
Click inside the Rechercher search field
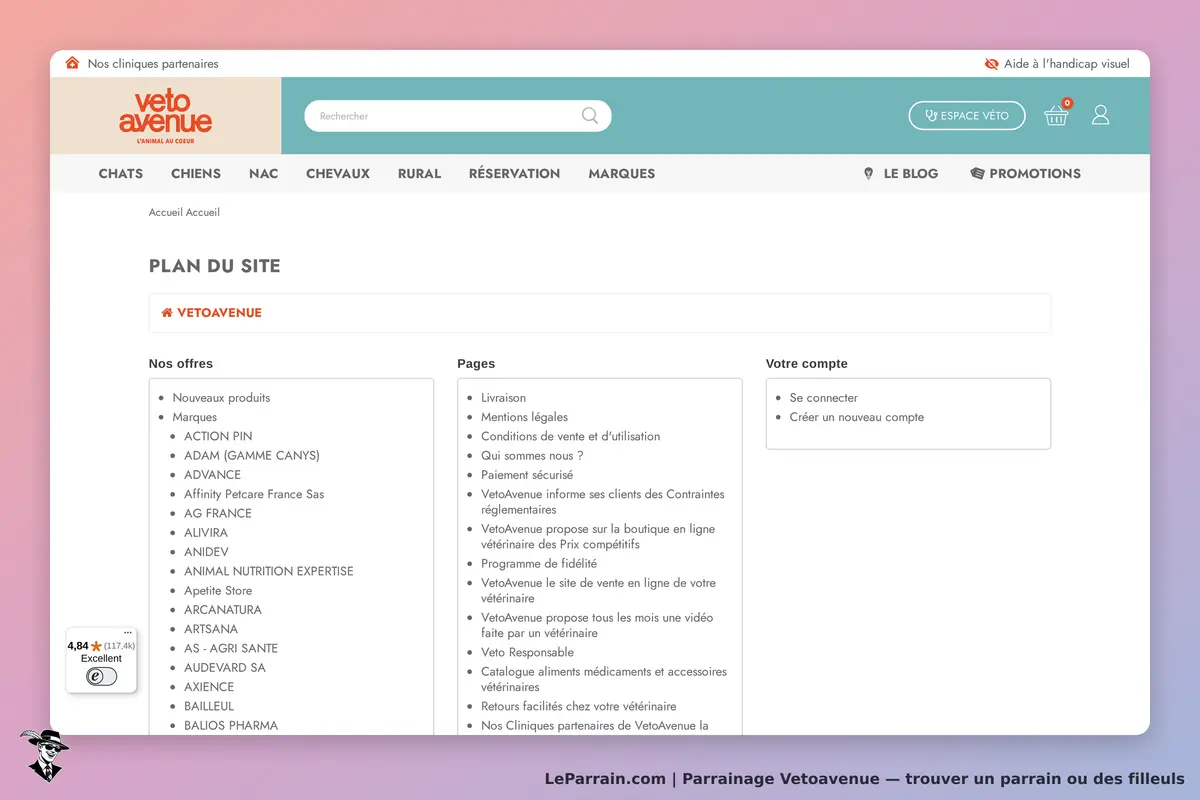(x=445, y=116)
